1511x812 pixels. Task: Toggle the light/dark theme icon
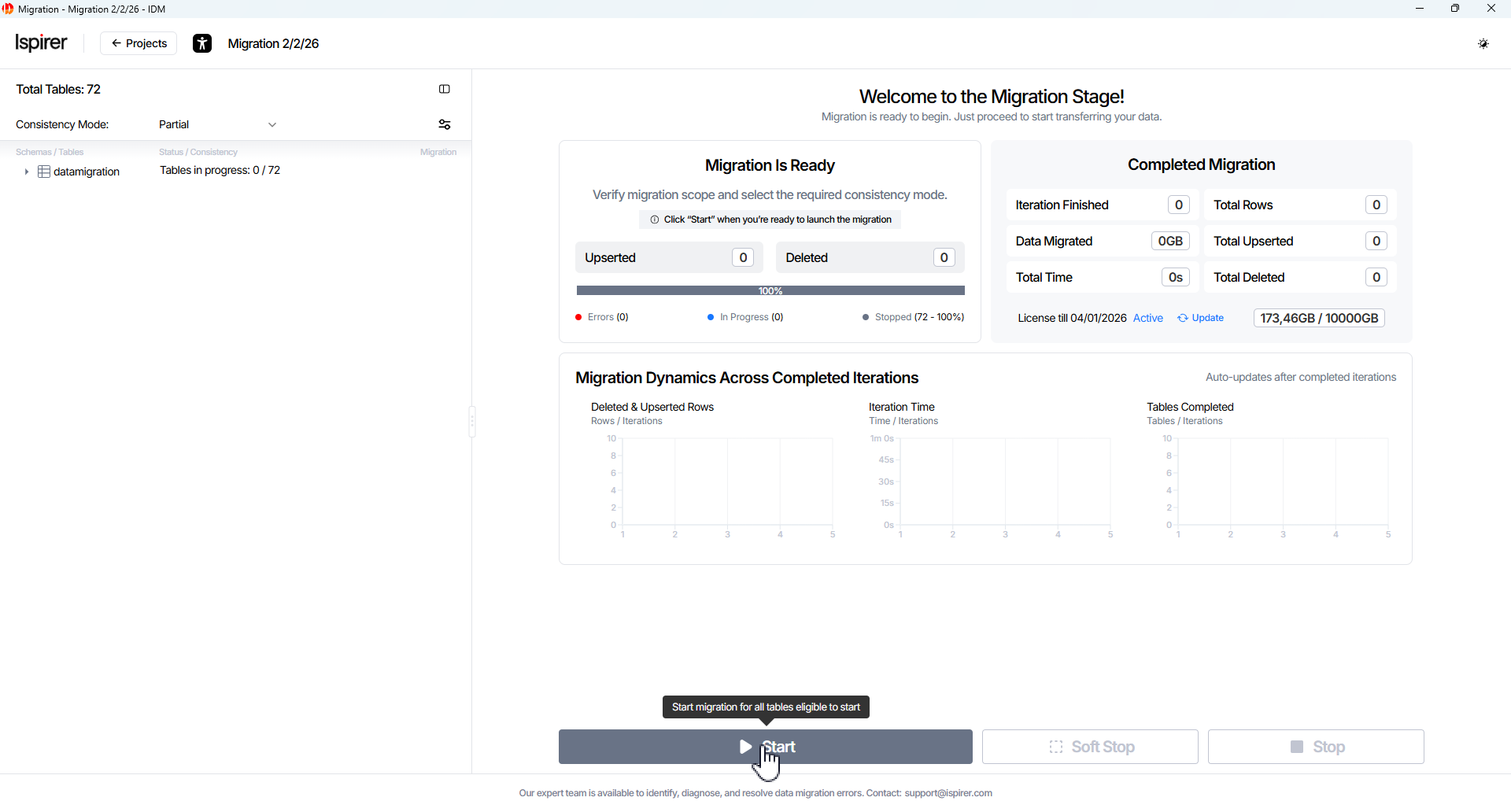click(x=1483, y=44)
